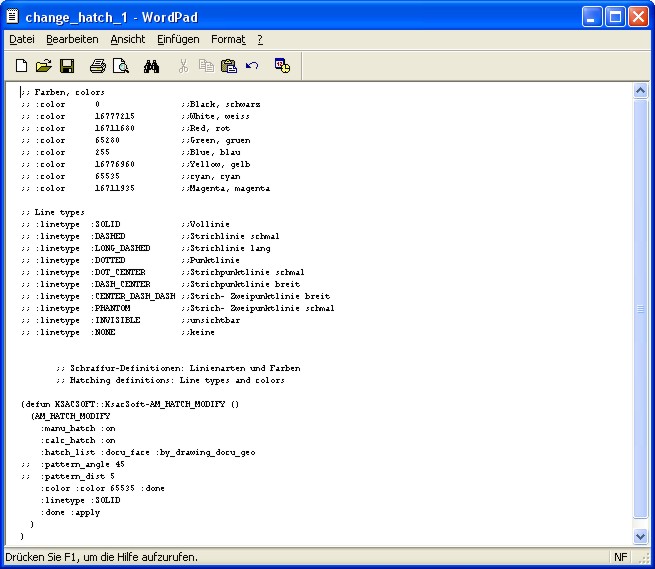The height and width of the screenshot is (569, 655).
Task: Open Print Preview from the toolbar
Action: pyautogui.click(x=120, y=66)
